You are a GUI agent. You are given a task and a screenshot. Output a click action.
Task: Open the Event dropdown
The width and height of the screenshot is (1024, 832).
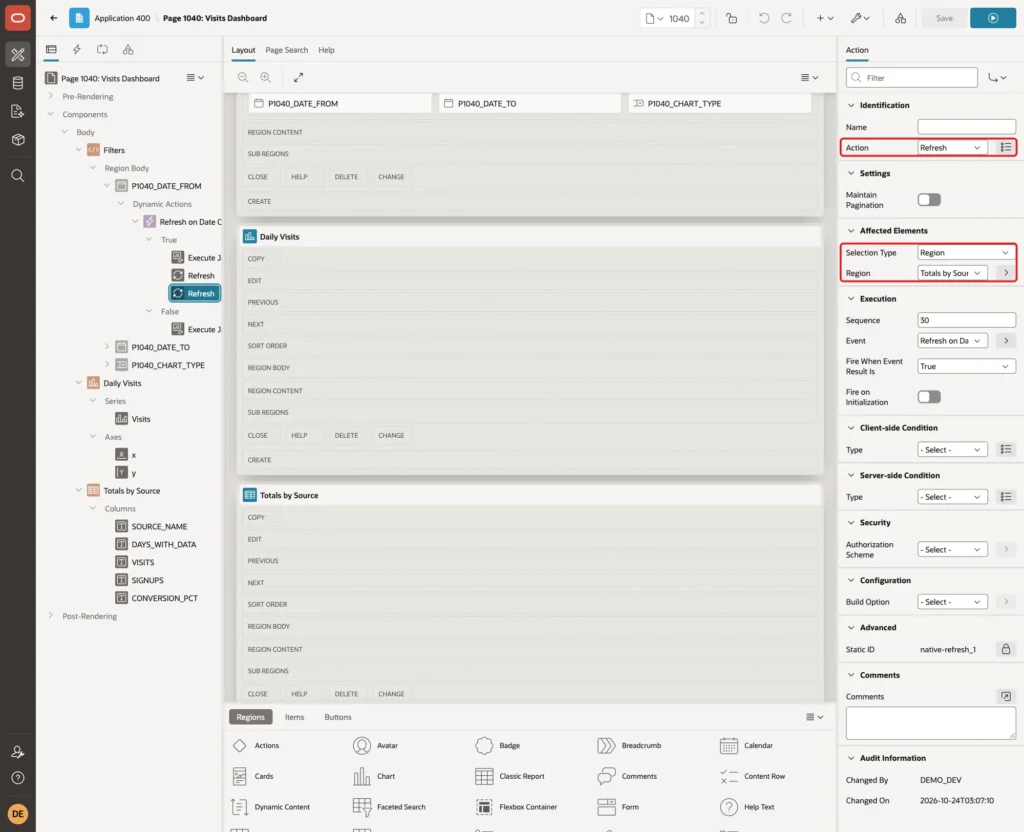[x=952, y=341]
